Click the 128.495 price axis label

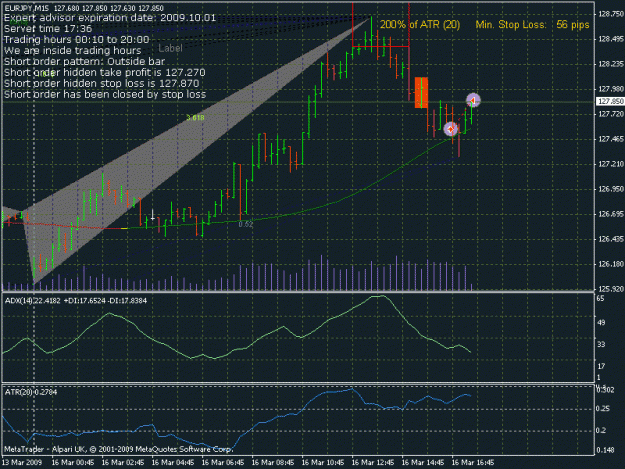[610, 39]
